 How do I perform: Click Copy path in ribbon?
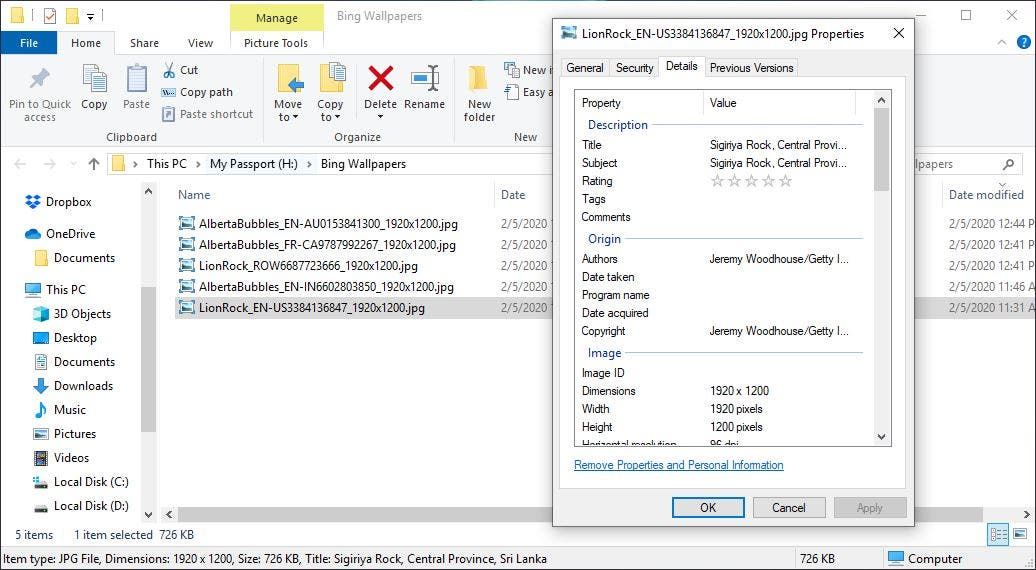tap(198, 92)
